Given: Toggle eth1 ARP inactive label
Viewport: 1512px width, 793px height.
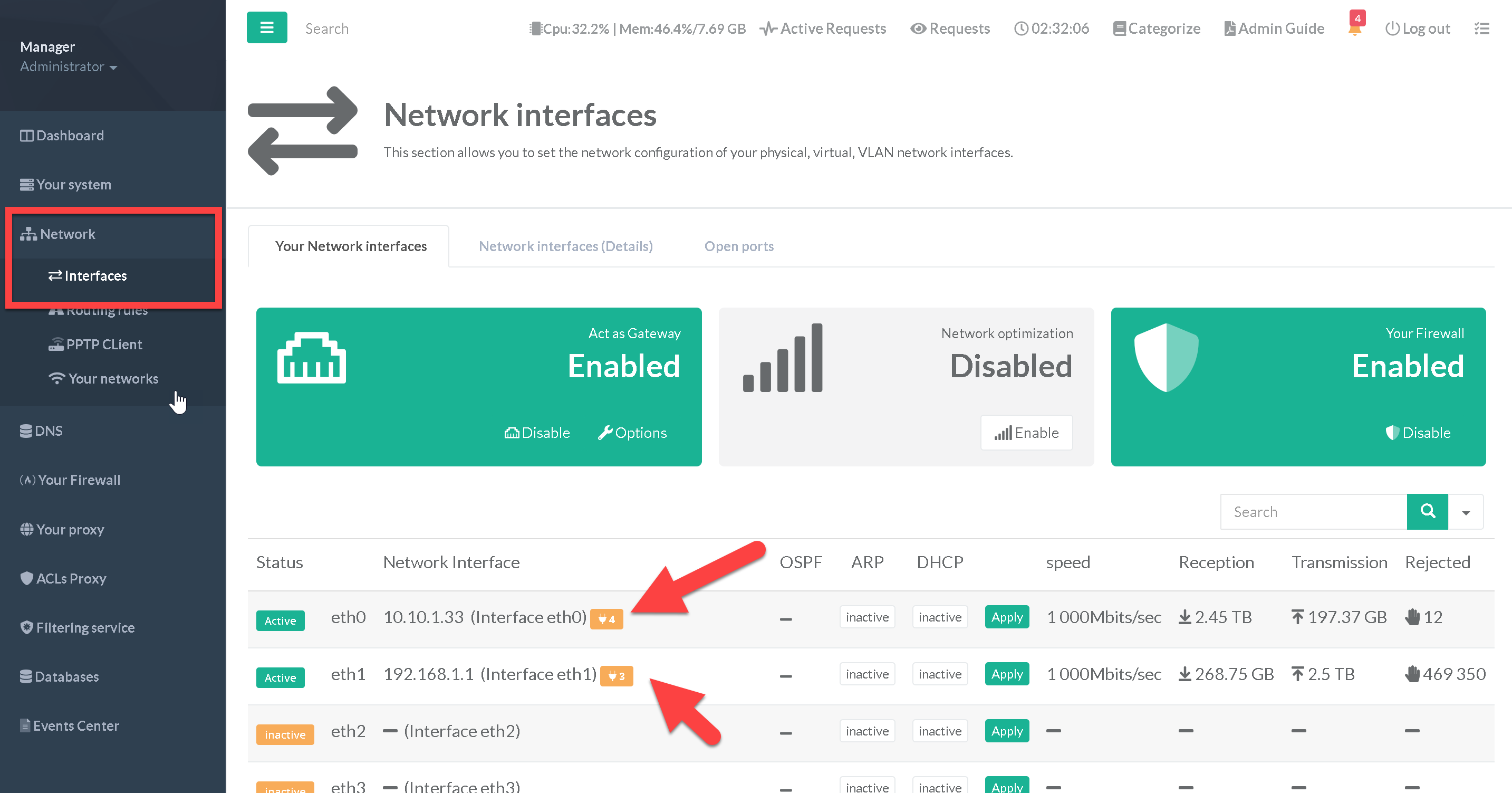Looking at the screenshot, I should pyautogui.click(x=867, y=674).
